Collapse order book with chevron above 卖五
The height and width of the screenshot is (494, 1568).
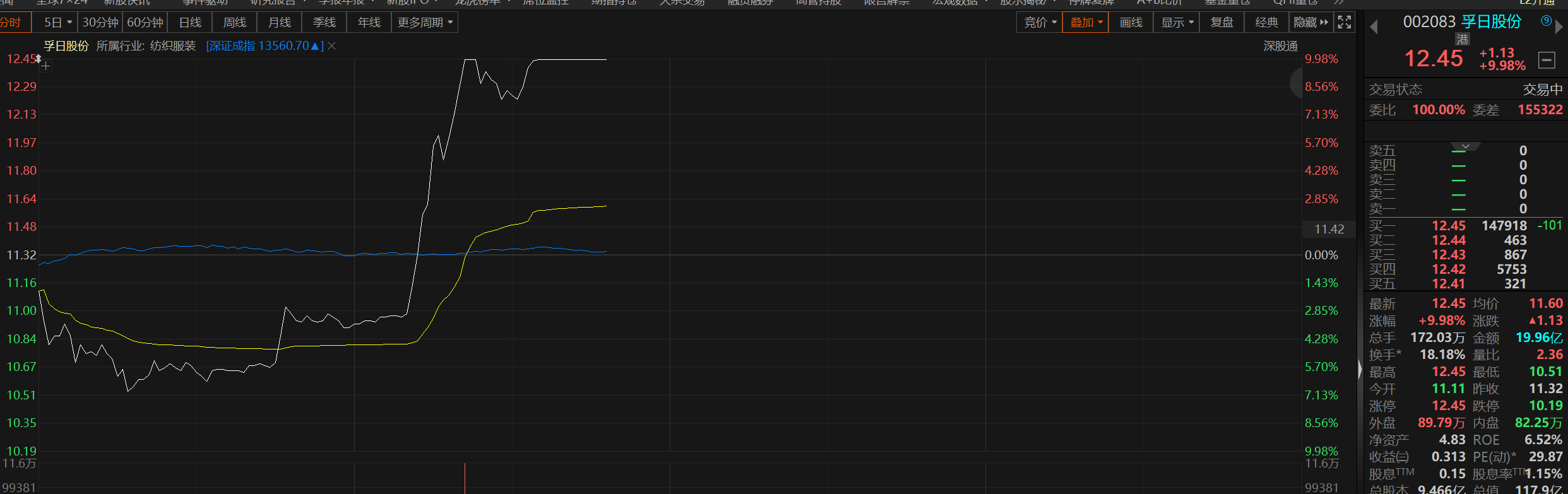[1466, 146]
